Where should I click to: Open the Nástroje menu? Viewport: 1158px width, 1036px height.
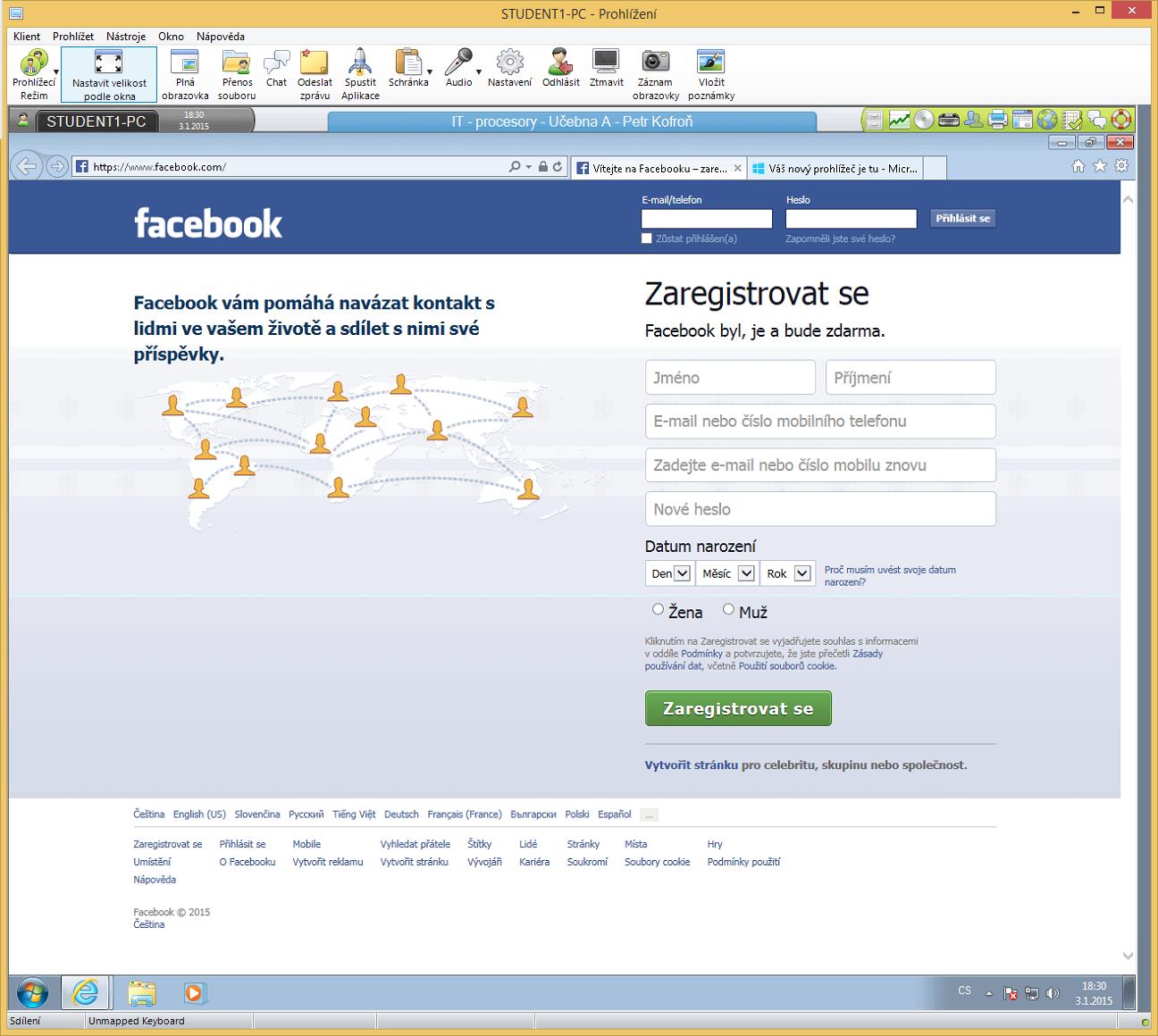tap(126, 37)
